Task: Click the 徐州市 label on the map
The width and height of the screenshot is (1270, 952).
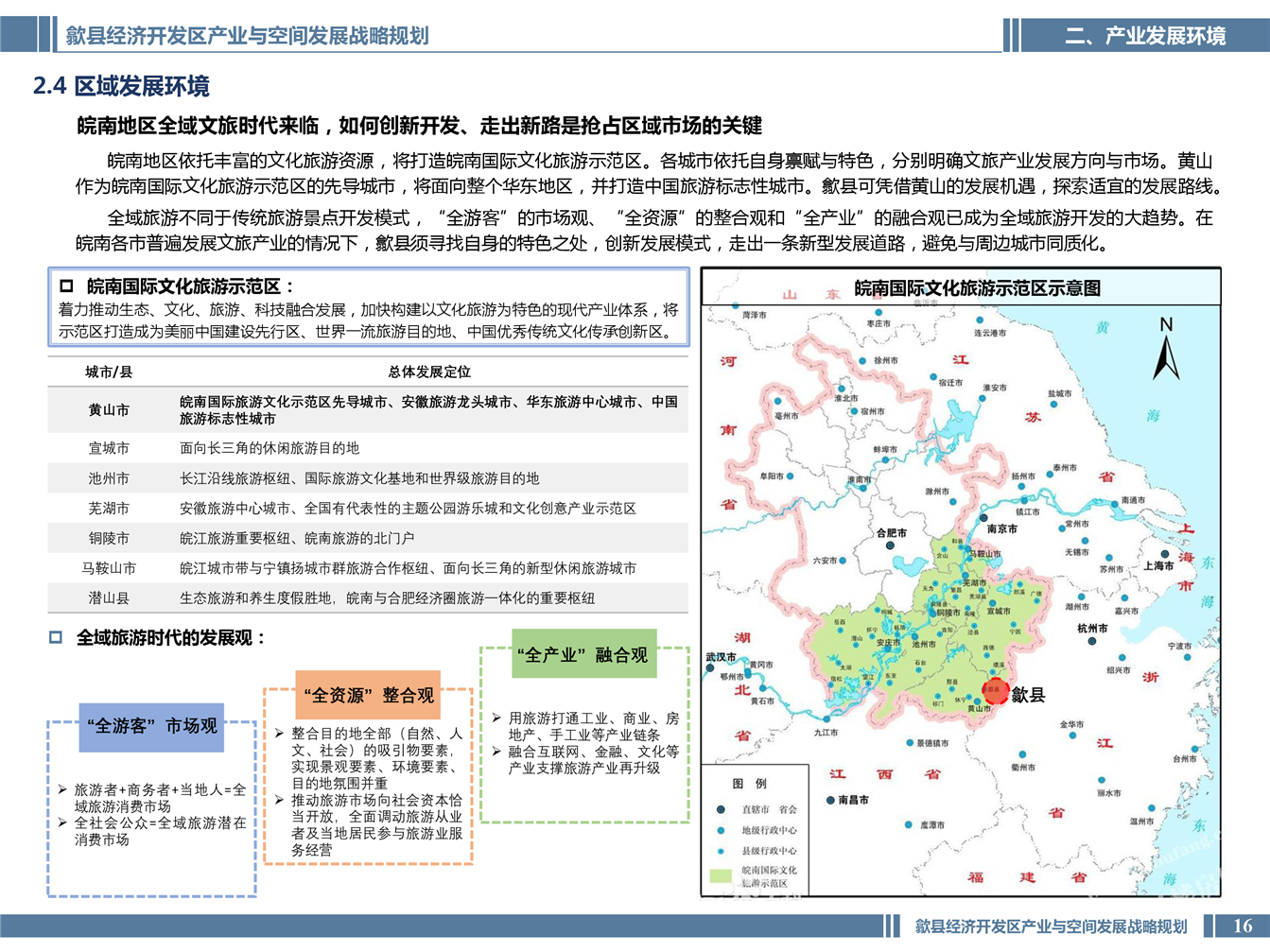Action: pyautogui.click(x=886, y=360)
